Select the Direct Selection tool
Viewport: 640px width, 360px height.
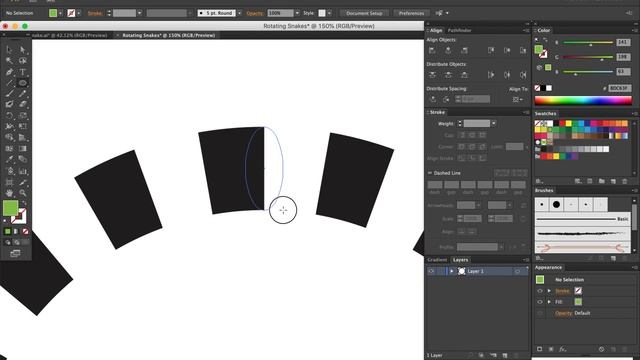(23, 50)
